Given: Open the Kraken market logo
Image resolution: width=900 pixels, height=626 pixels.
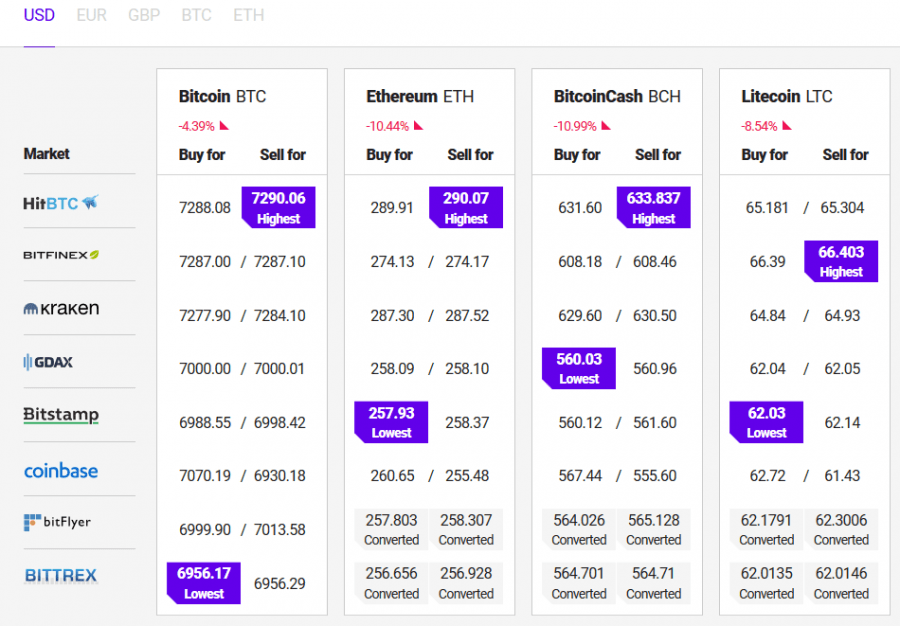Looking at the screenshot, I should pyautogui.click(x=61, y=309).
